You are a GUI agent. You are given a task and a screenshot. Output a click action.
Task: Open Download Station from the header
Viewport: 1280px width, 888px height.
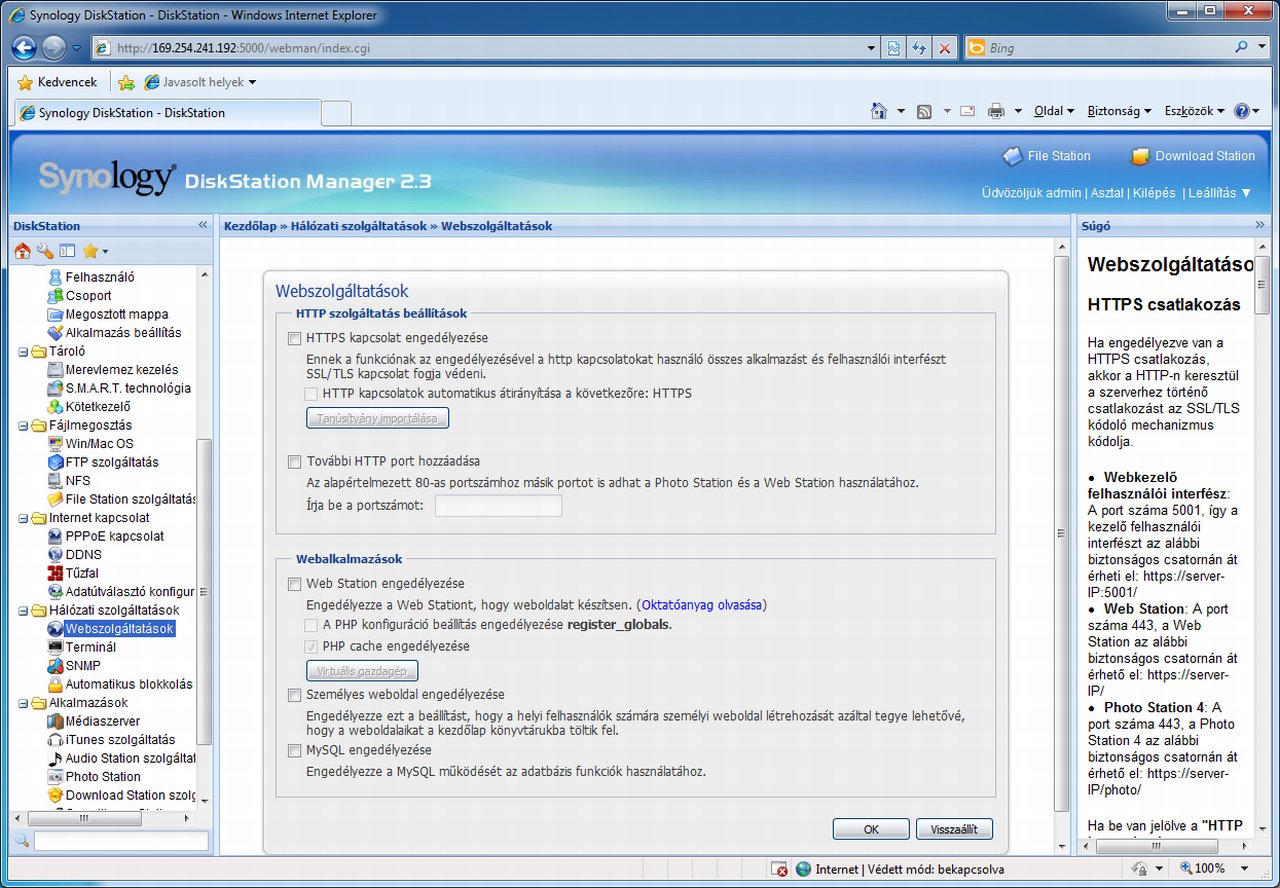coord(1192,156)
